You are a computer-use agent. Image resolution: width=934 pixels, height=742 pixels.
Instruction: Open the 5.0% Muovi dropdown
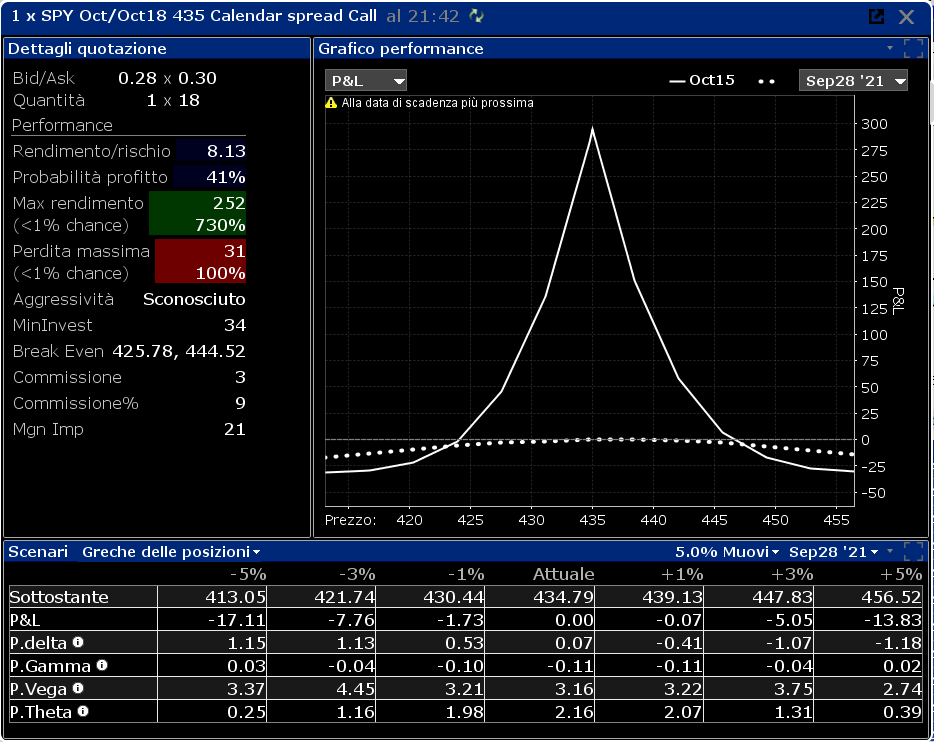[727, 552]
